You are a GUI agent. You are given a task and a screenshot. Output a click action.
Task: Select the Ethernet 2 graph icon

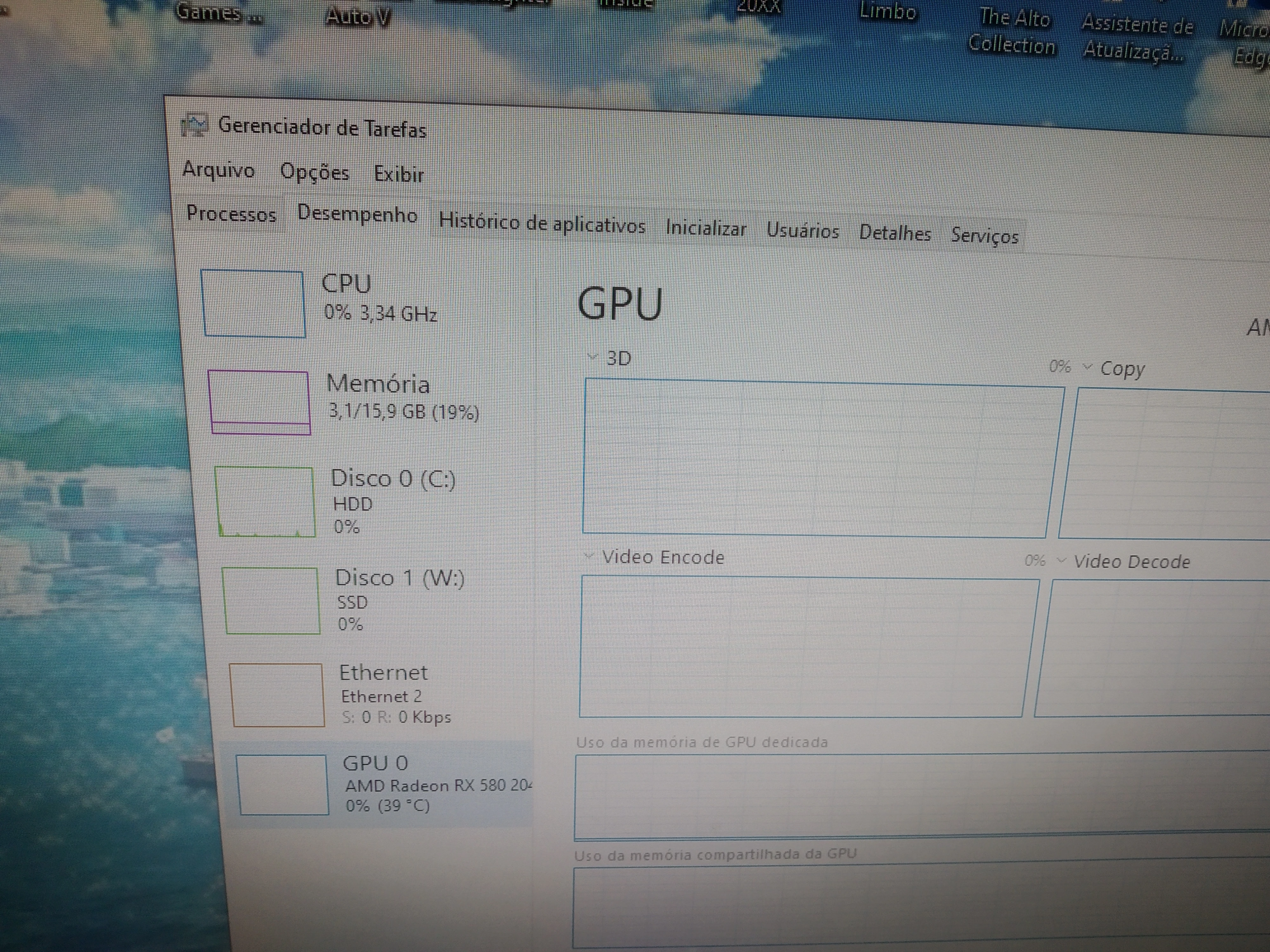[x=277, y=695]
